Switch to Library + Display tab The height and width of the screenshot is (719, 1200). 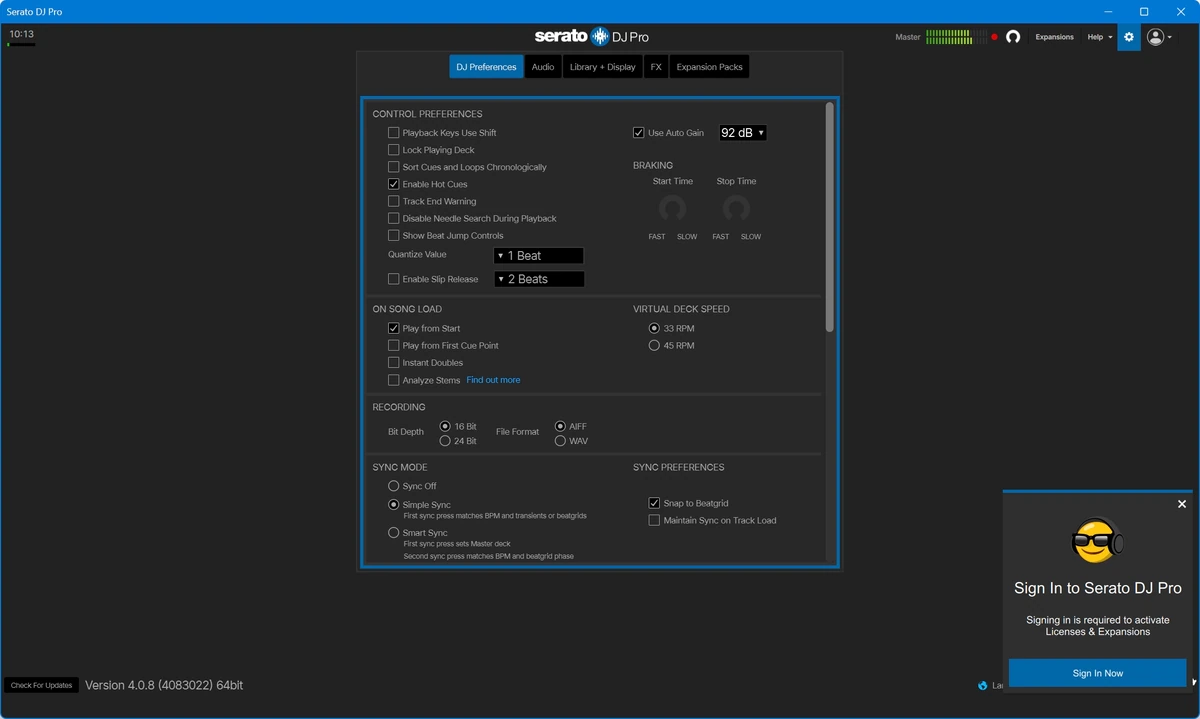(x=602, y=67)
